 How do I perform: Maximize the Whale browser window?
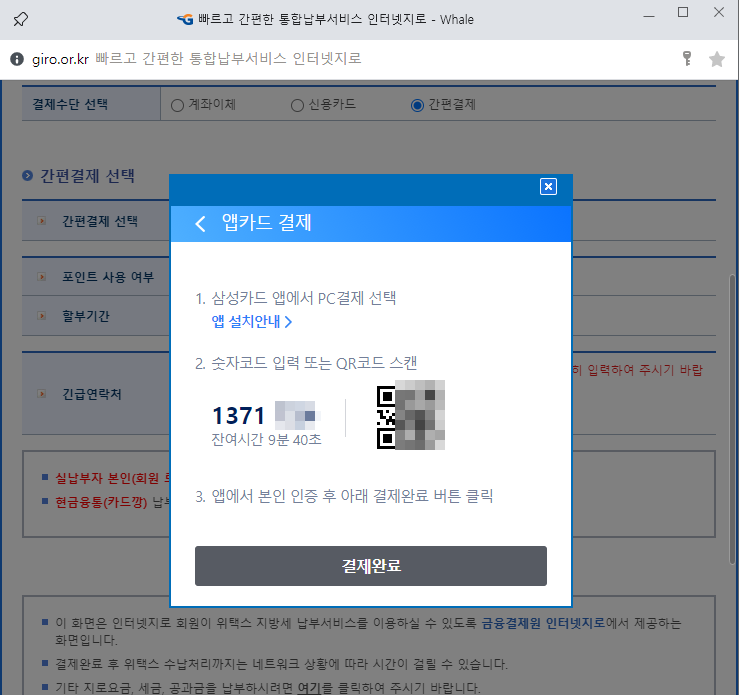(x=683, y=12)
